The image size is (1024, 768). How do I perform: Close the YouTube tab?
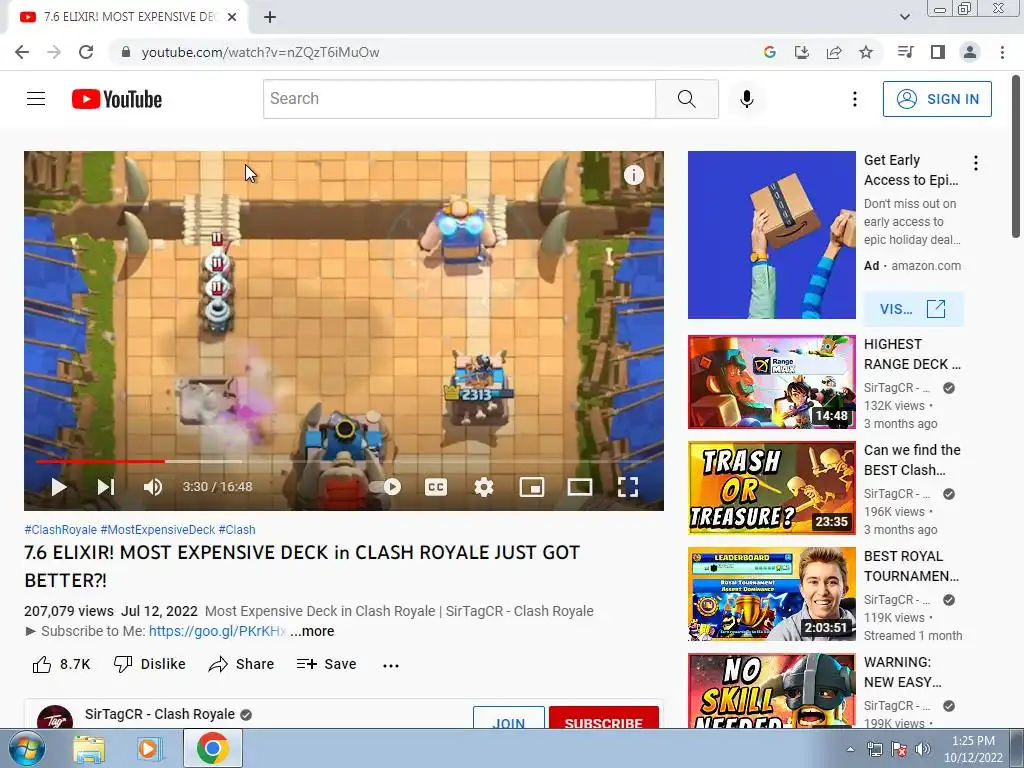point(232,17)
